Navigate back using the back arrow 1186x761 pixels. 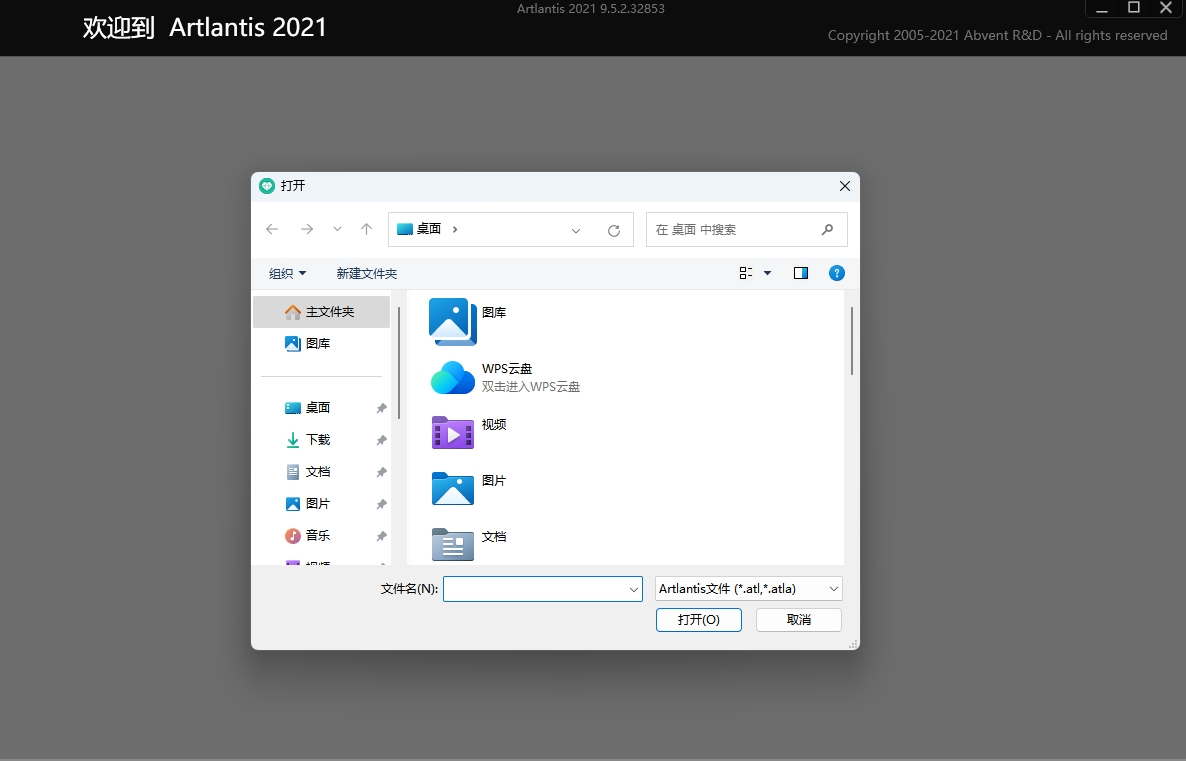click(x=272, y=229)
